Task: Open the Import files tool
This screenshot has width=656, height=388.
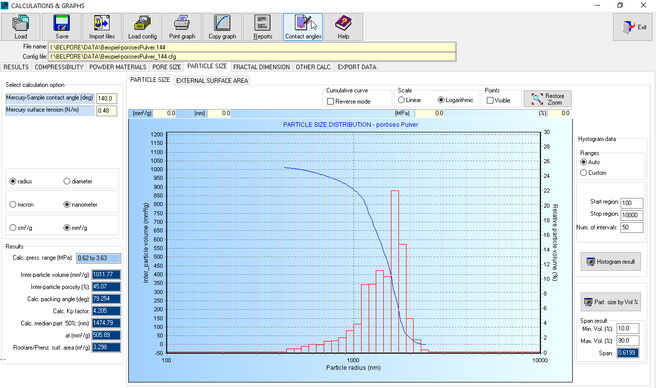Action: pos(102,23)
